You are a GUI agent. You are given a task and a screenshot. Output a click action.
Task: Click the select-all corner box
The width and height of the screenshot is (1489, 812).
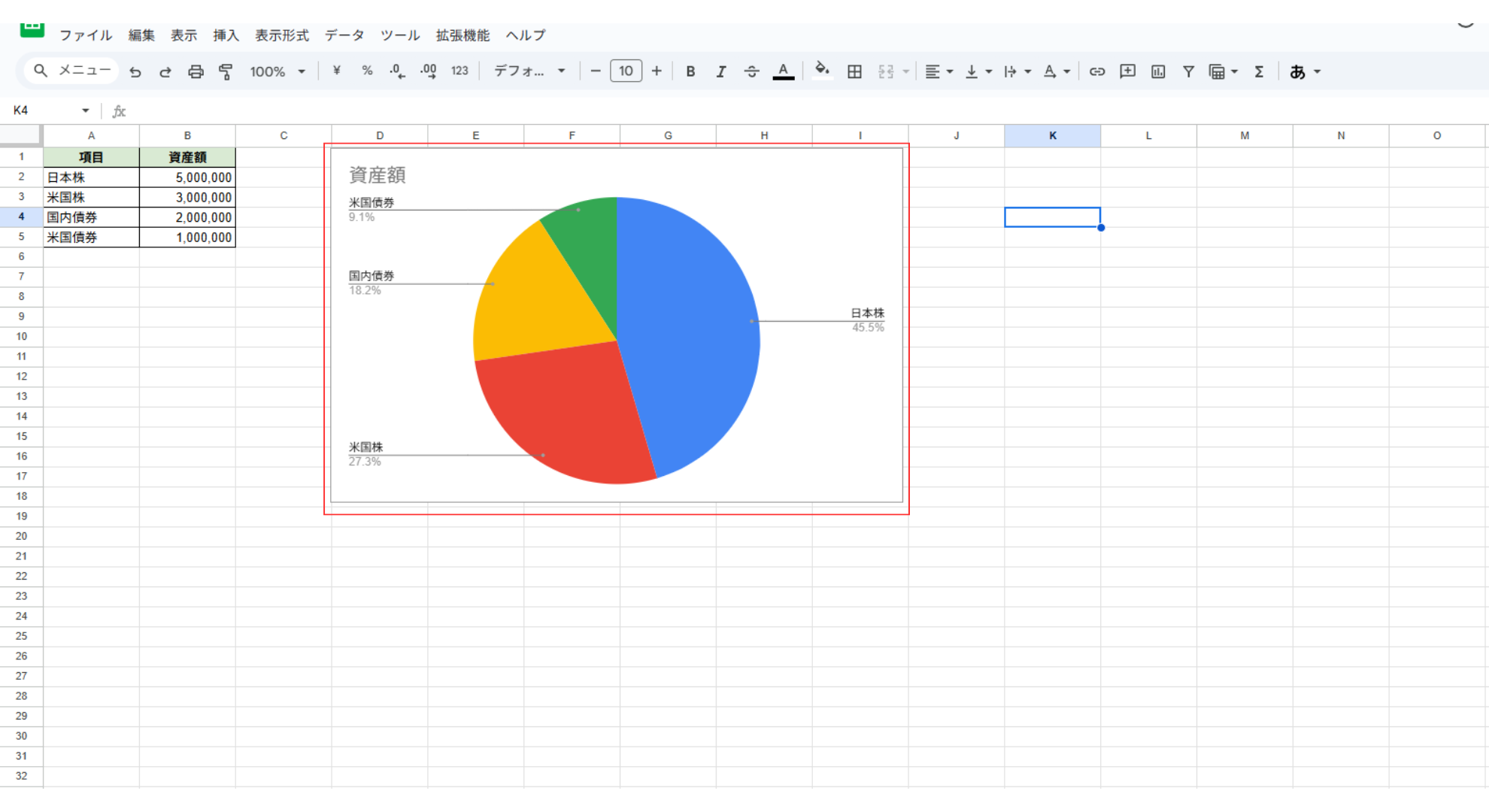tap(21, 135)
